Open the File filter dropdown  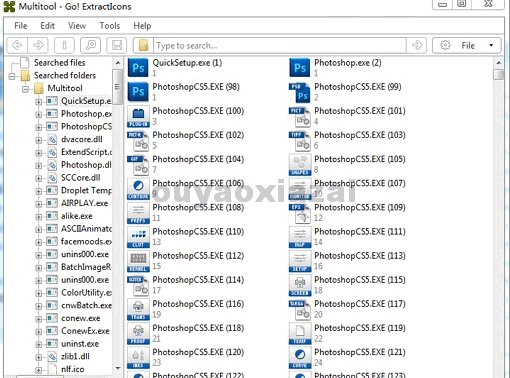[x=467, y=45]
